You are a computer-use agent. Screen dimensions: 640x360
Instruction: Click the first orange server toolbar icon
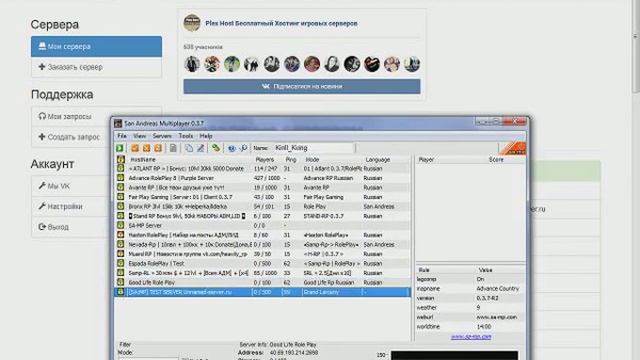point(135,148)
